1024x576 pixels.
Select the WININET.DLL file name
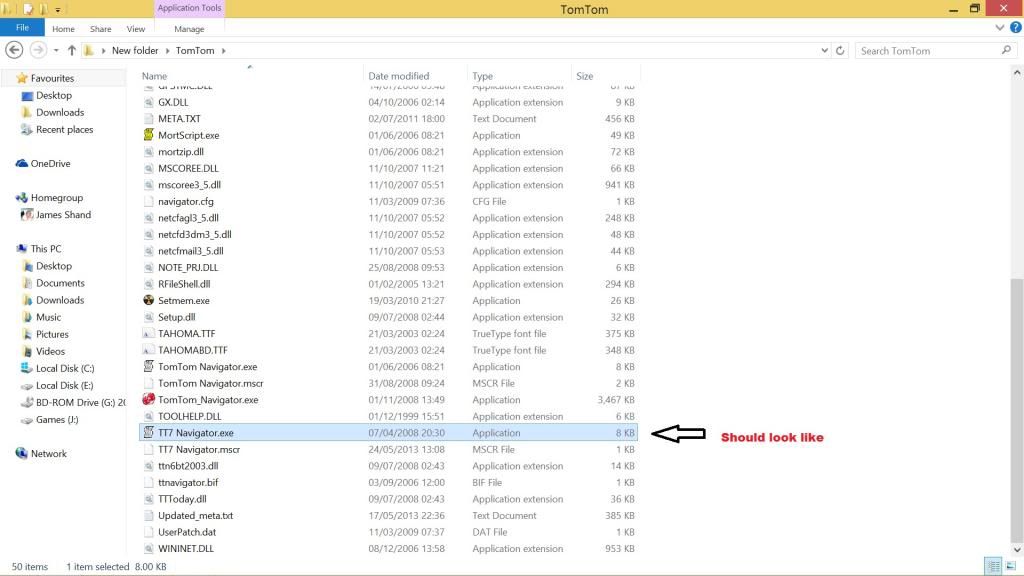(185, 549)
